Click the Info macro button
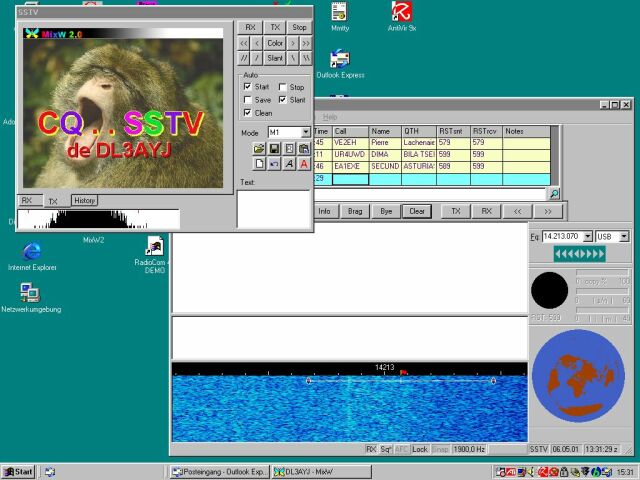Viewport: 640px width, 480px height. click(x=324, y=211)
